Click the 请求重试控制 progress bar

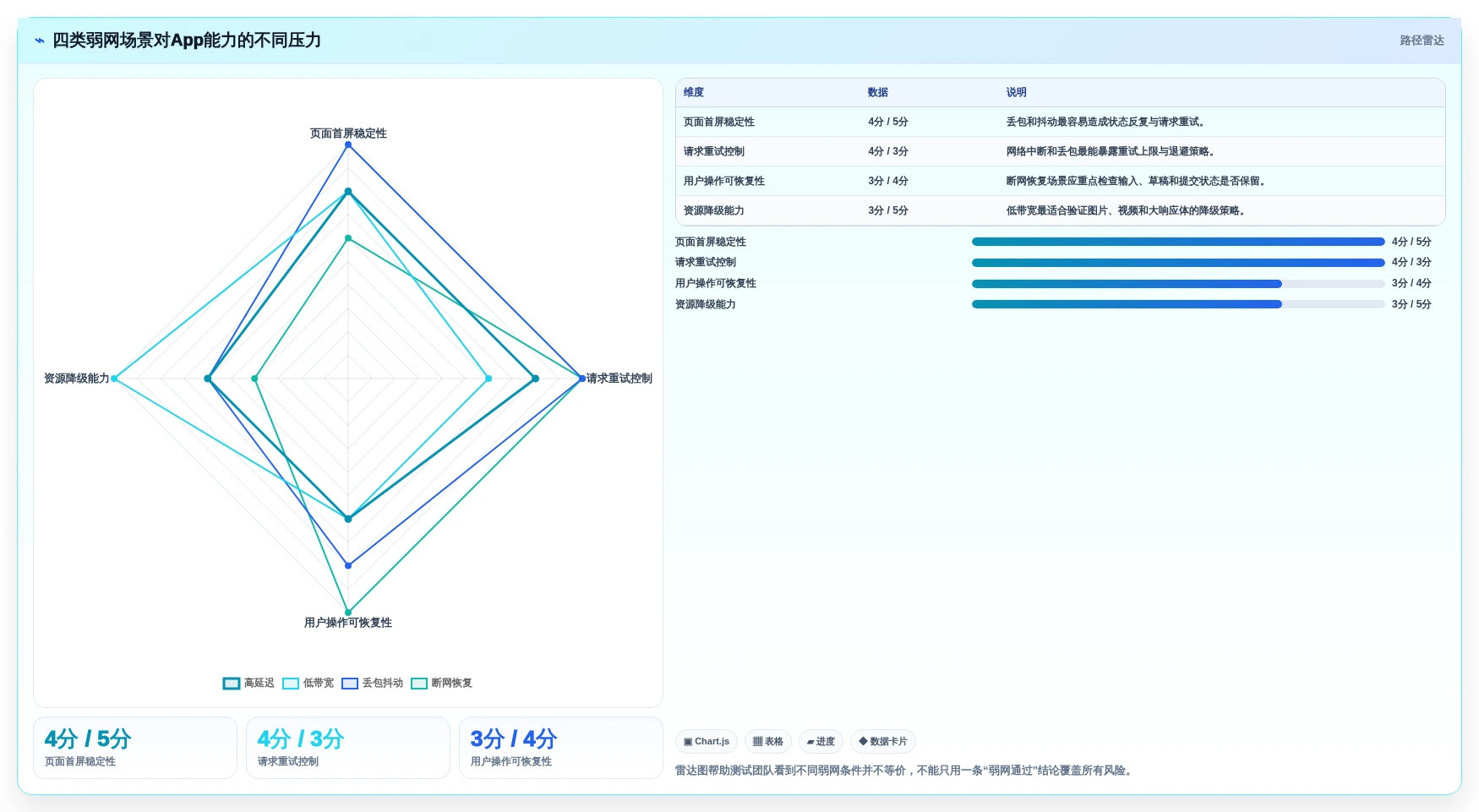1178,263
